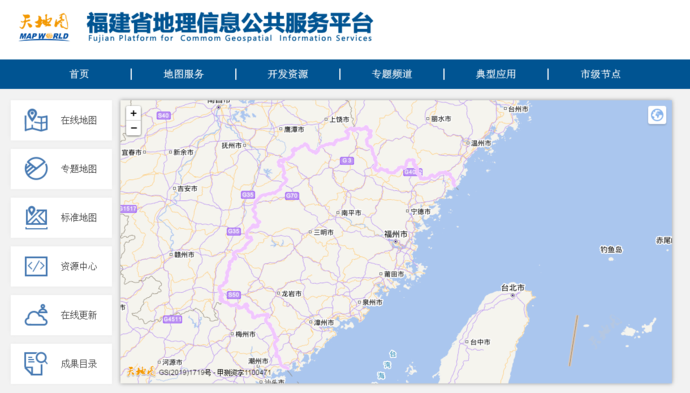The height and width of the screenshot is (393, 690).
Task: Click the 在线更新 cloud icon
Action: point(36,315)
